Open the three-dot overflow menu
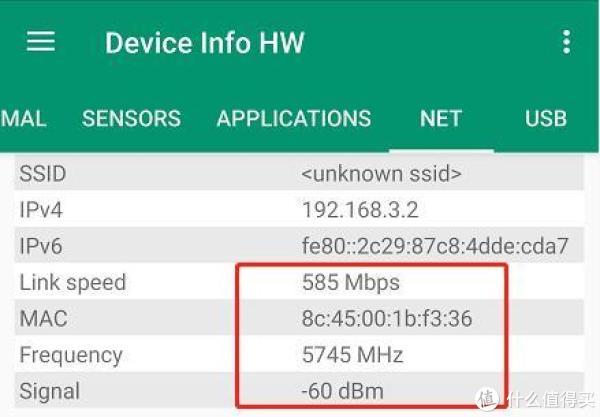The height and width of the screenshot is (417, 600). [x=567, y=42]
